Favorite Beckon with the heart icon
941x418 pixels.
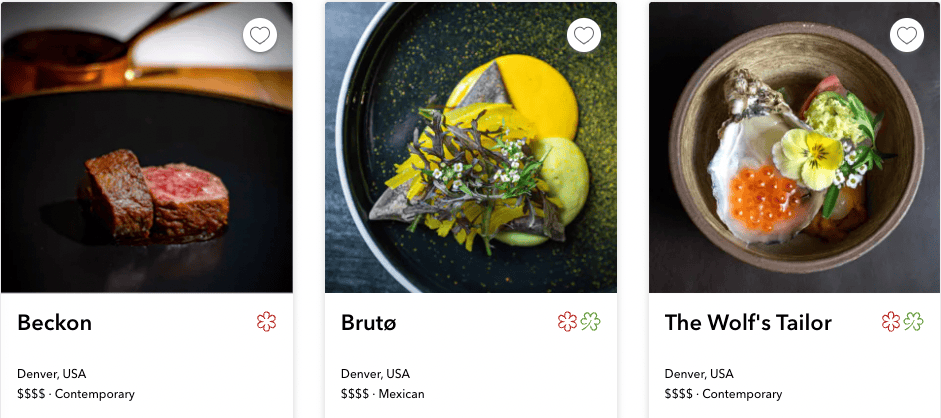click(260, 36)
